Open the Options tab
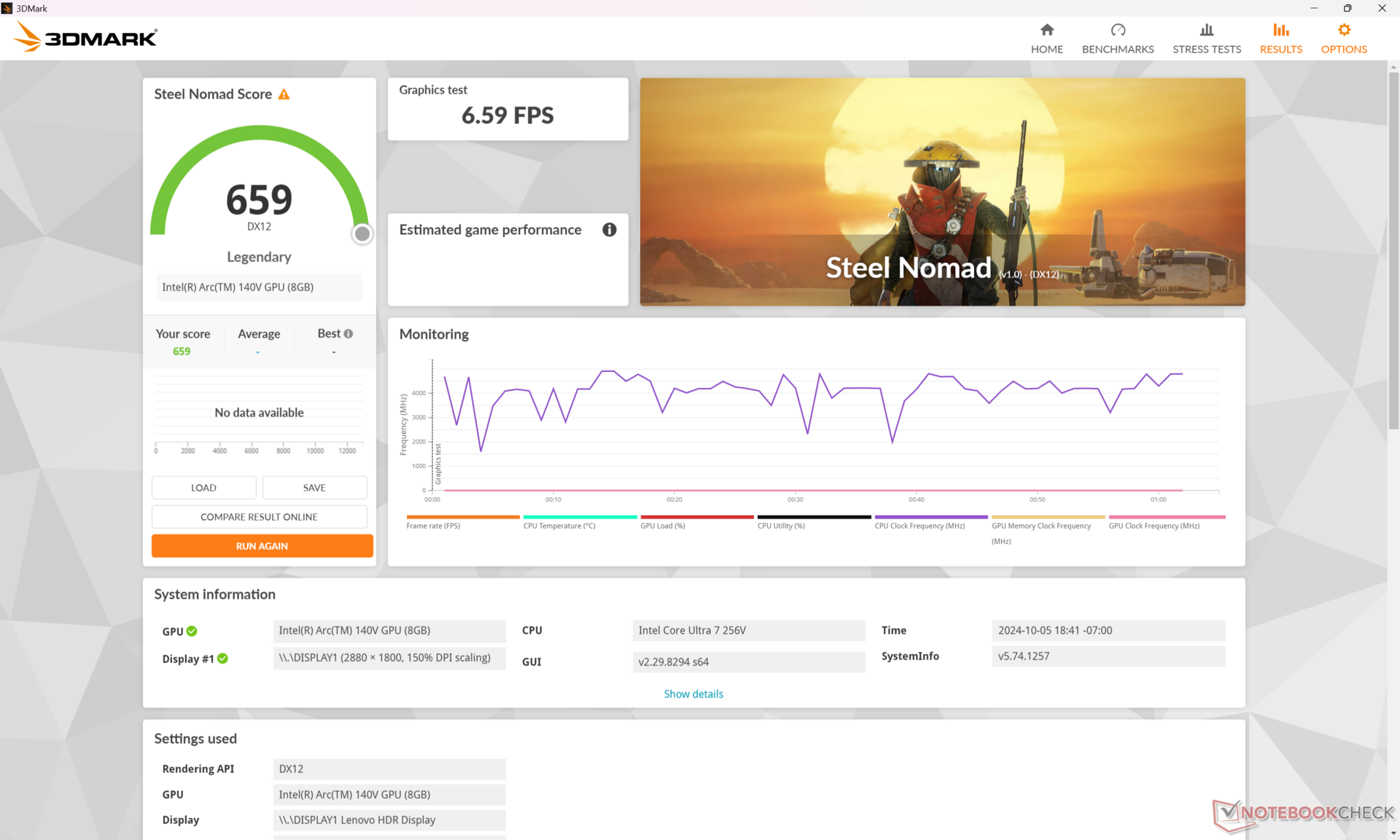This screenshot has height=840, width=1400. [x=1344, y=39]
